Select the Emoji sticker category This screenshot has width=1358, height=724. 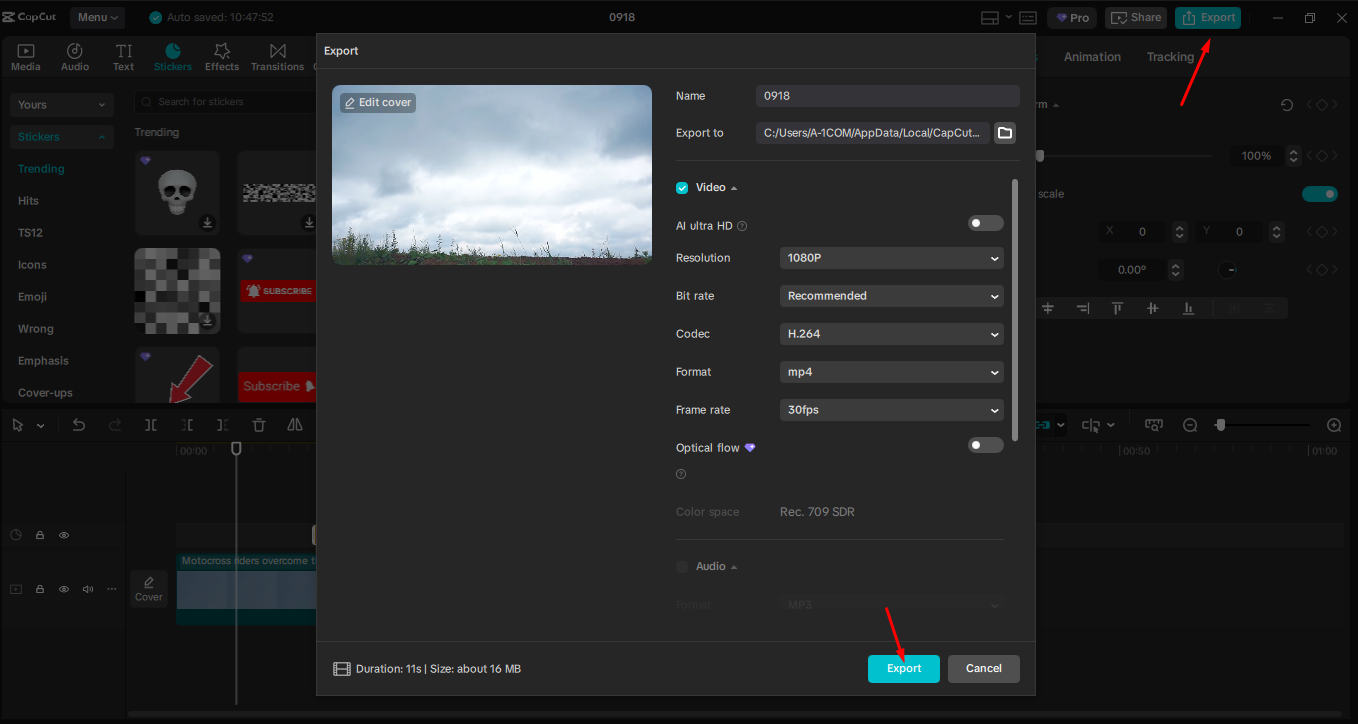pos(32,297)
